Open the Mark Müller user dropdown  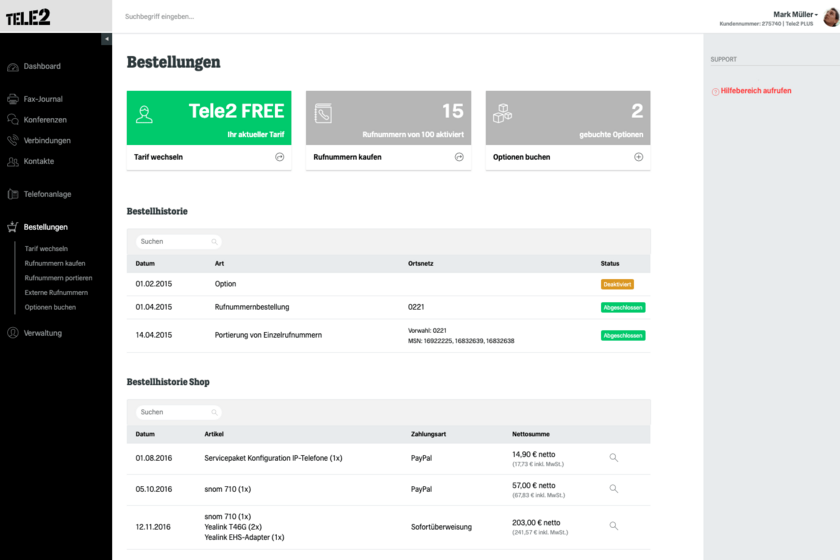point(795,14)
